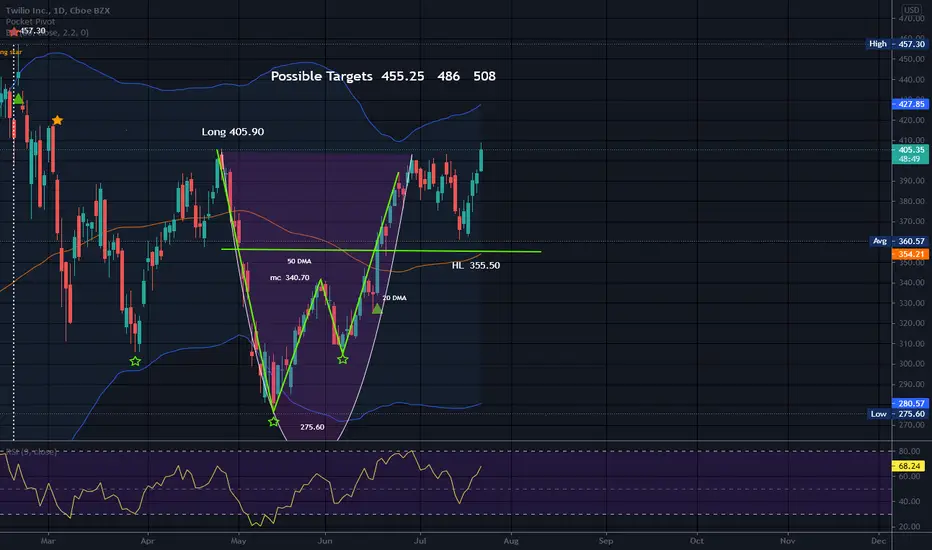Click the HL 355.50 annotation

pyautogui.click(x=476, y=265)
